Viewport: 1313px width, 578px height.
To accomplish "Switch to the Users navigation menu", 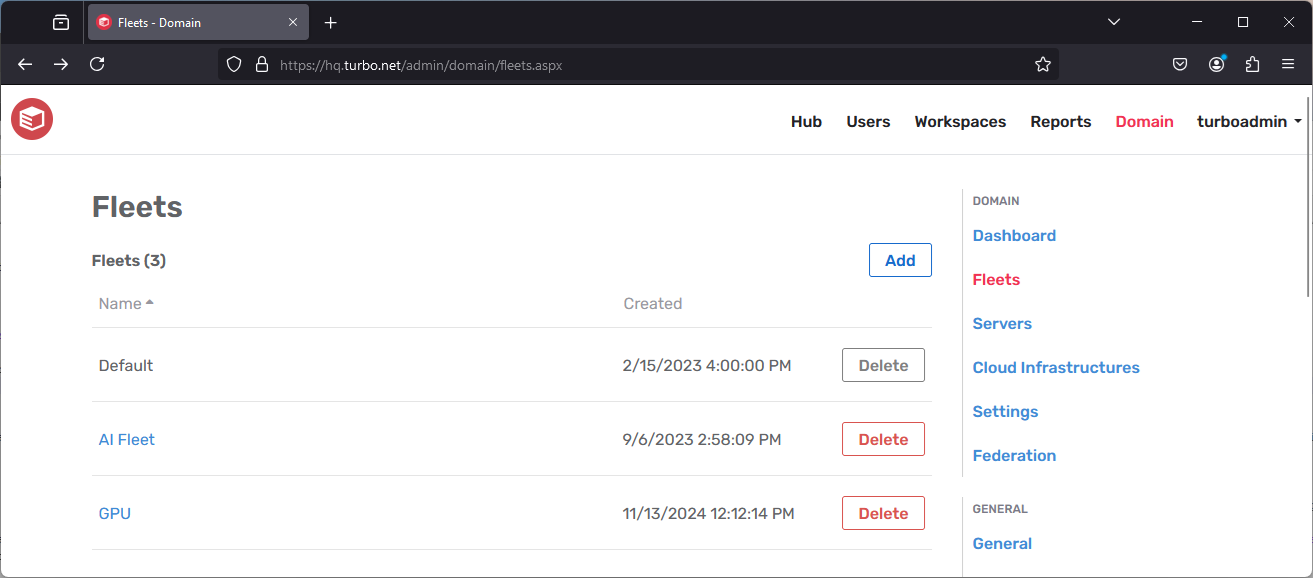I will [x=867, y=121].
